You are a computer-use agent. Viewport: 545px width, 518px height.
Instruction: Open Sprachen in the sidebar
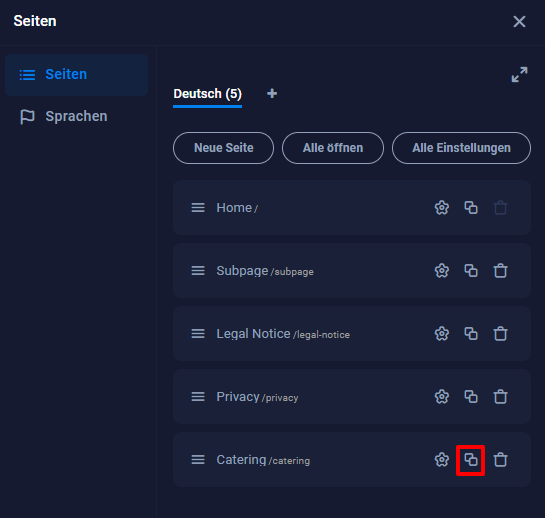tap(76, 116)
